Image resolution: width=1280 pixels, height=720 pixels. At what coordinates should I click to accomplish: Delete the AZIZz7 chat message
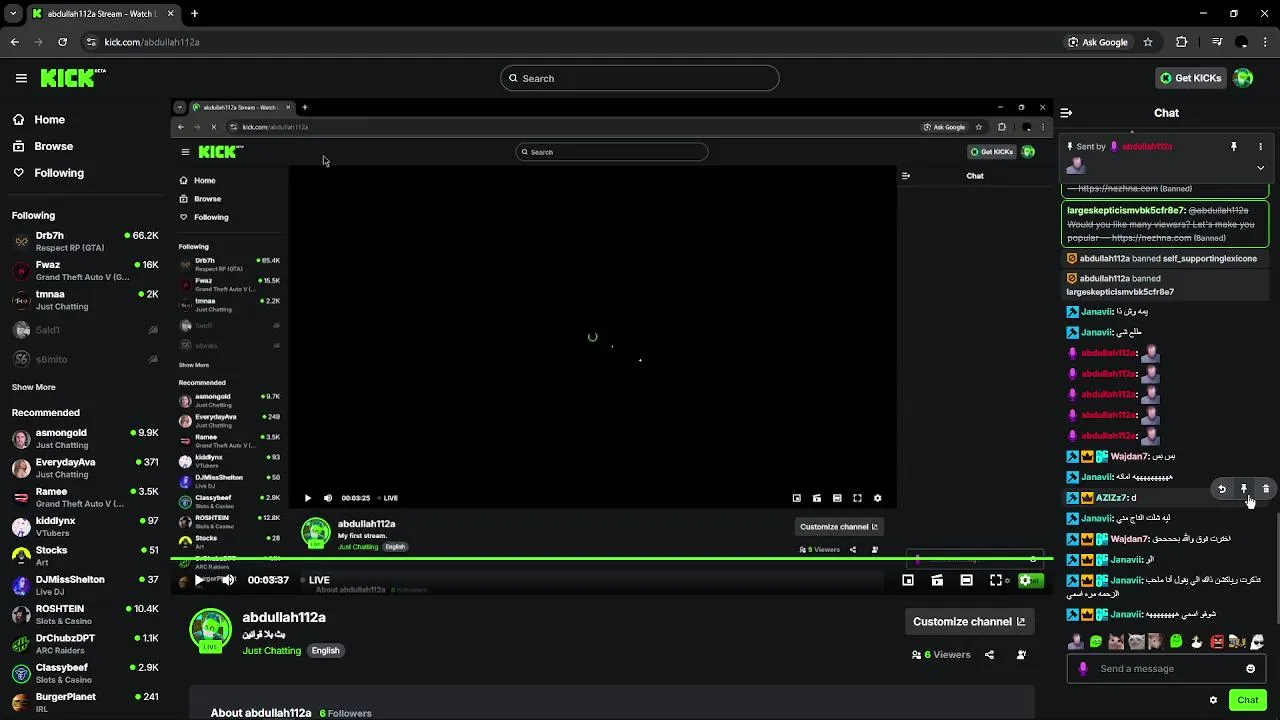[1266, 489]
